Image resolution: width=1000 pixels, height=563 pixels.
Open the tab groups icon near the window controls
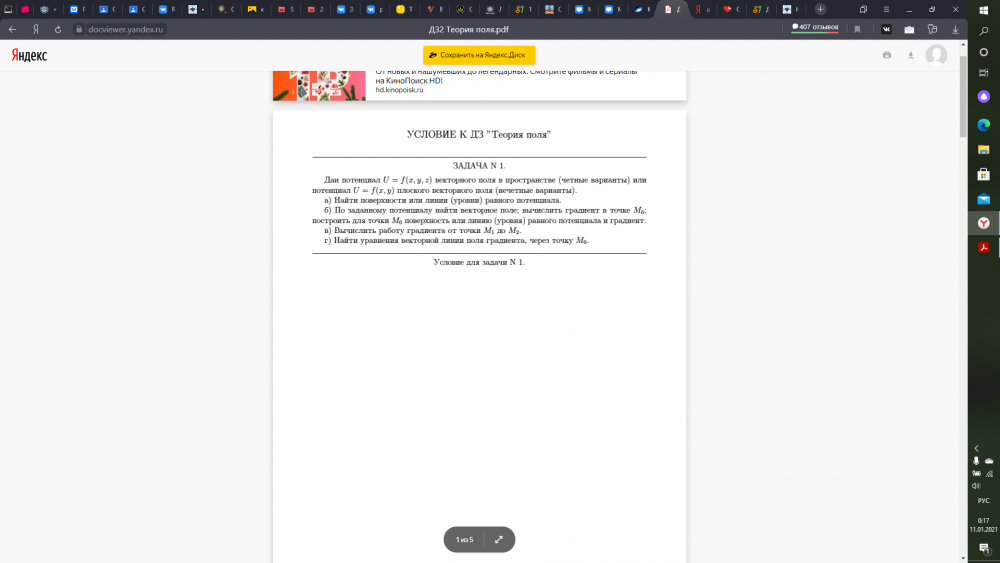pos(863,10)
